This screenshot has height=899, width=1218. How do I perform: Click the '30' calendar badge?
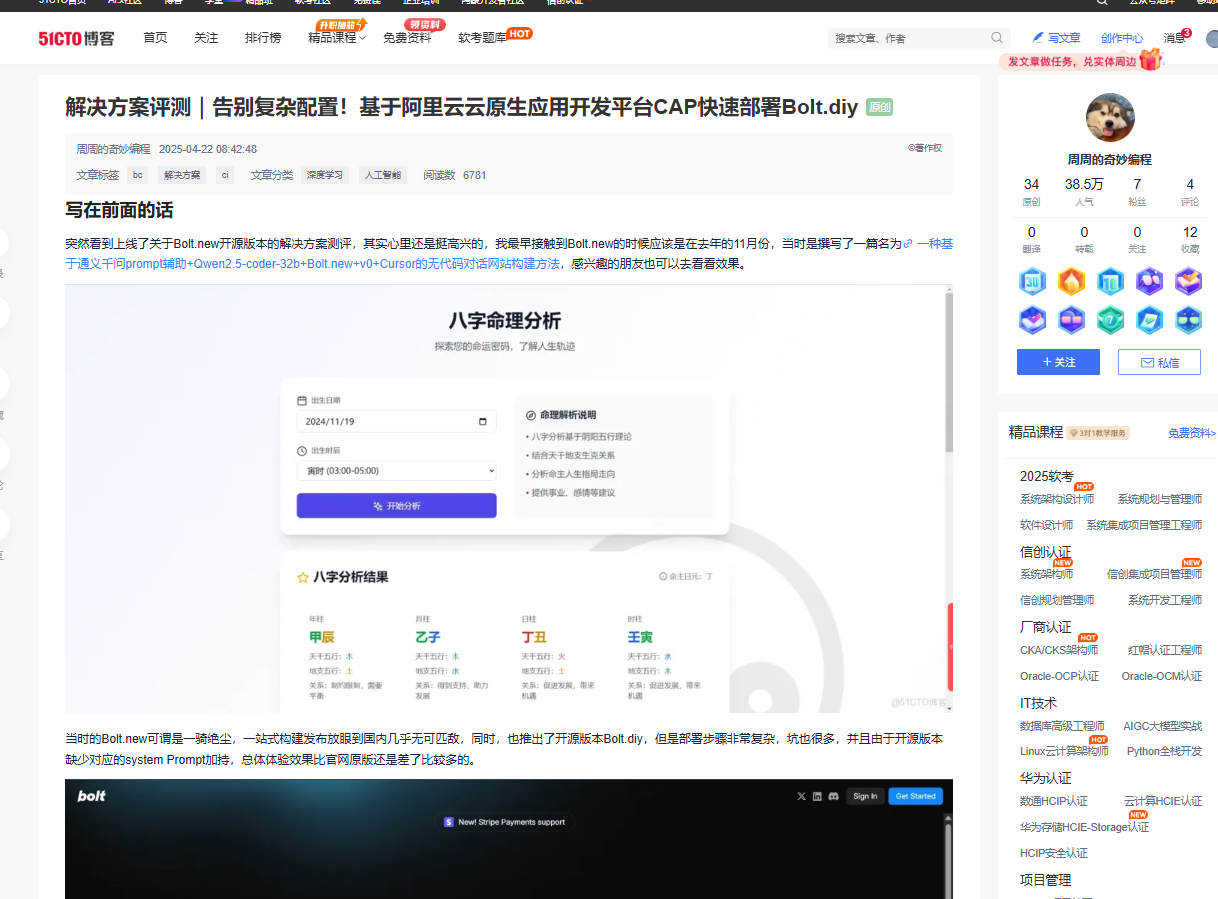point(1032,281)
